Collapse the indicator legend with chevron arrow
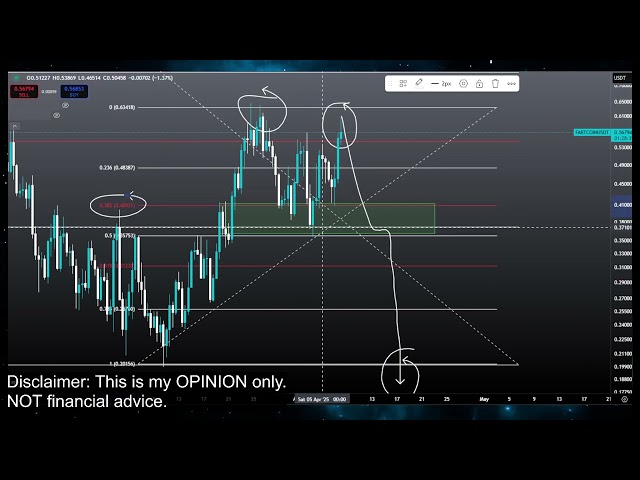Screen dimensions: 640x480 (14, 127)
